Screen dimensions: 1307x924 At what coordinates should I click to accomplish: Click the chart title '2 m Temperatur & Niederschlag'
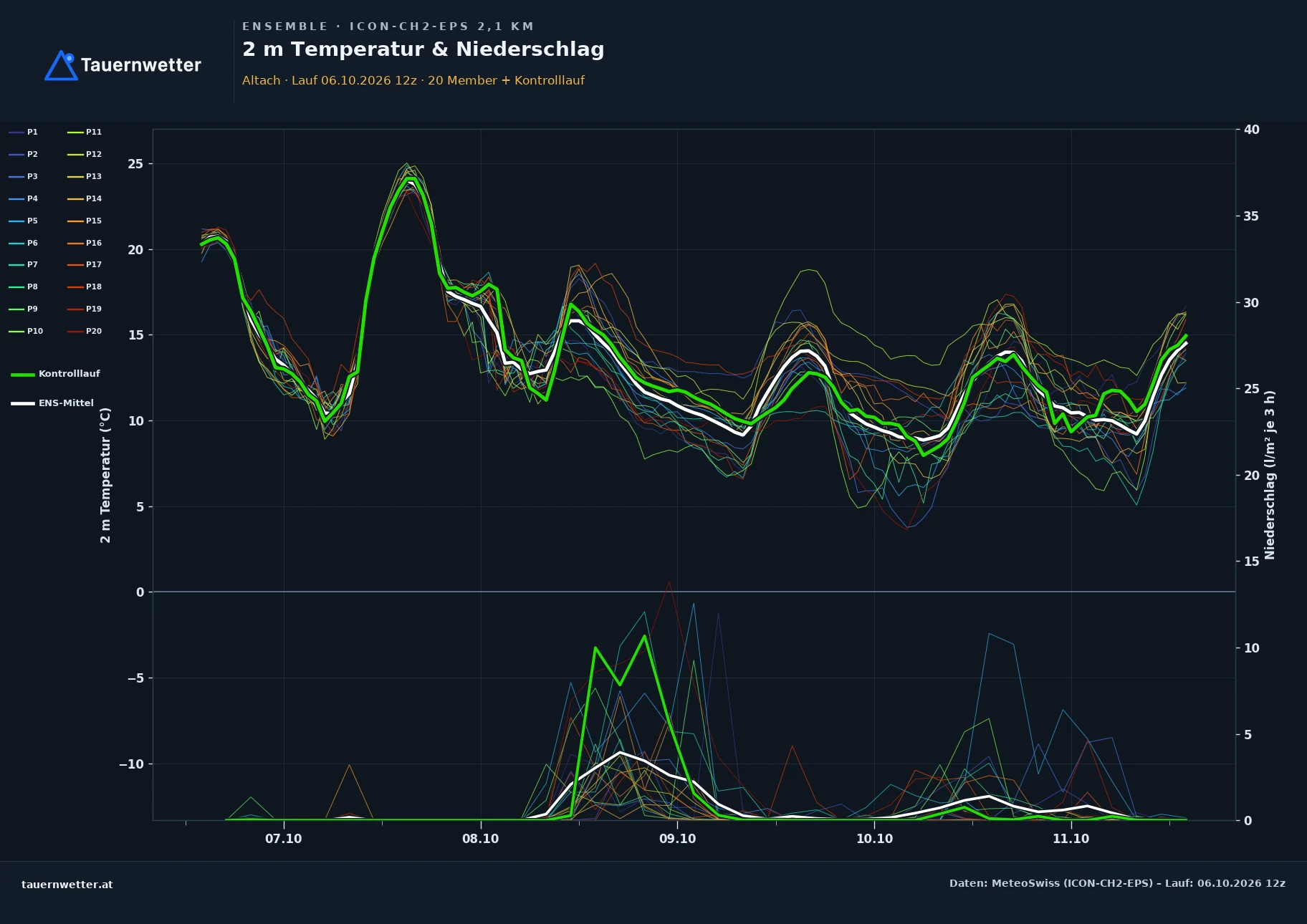[x=423, y=49]
